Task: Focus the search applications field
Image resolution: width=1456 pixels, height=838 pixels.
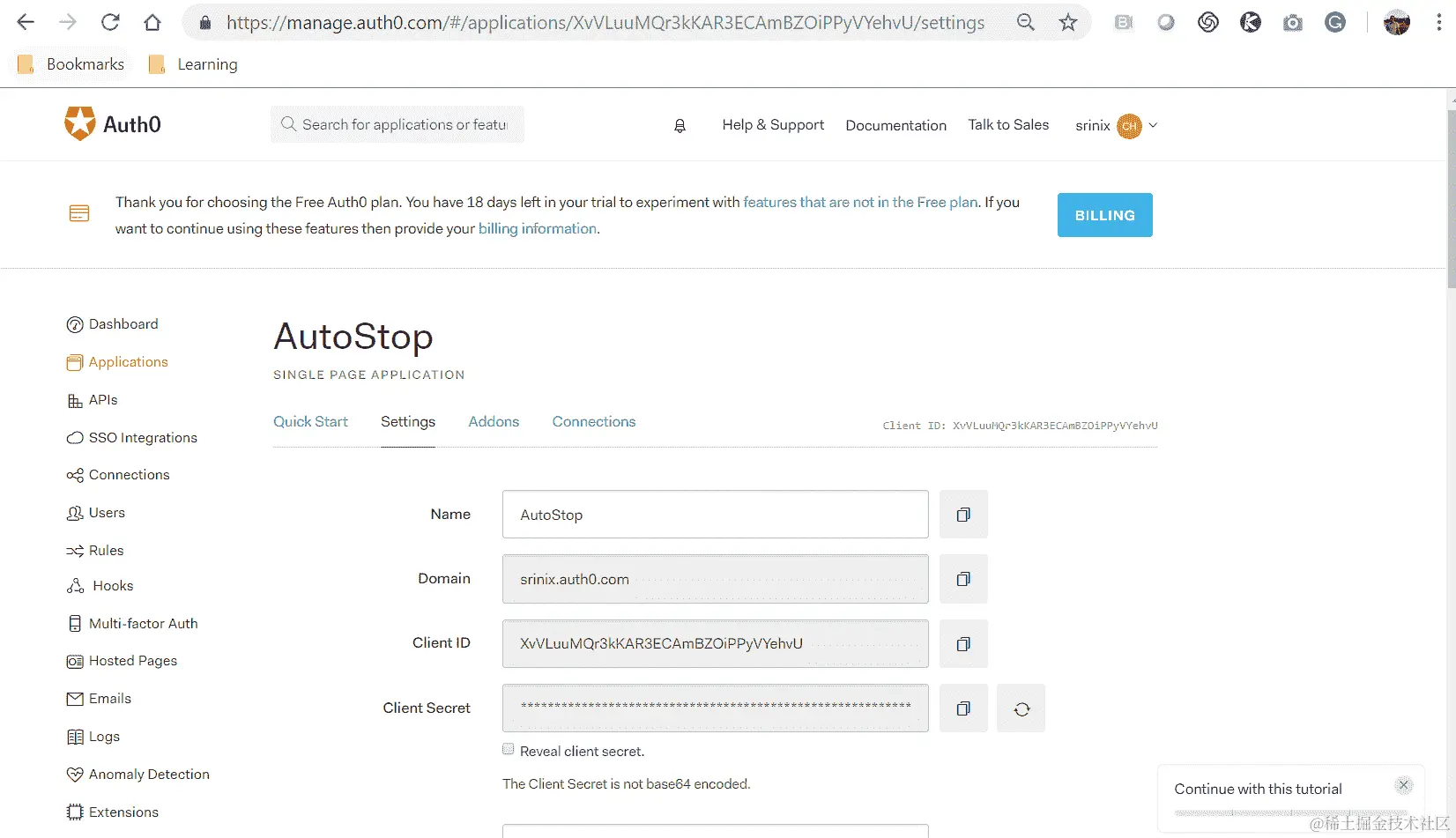Action: click(x=397, y=124)
